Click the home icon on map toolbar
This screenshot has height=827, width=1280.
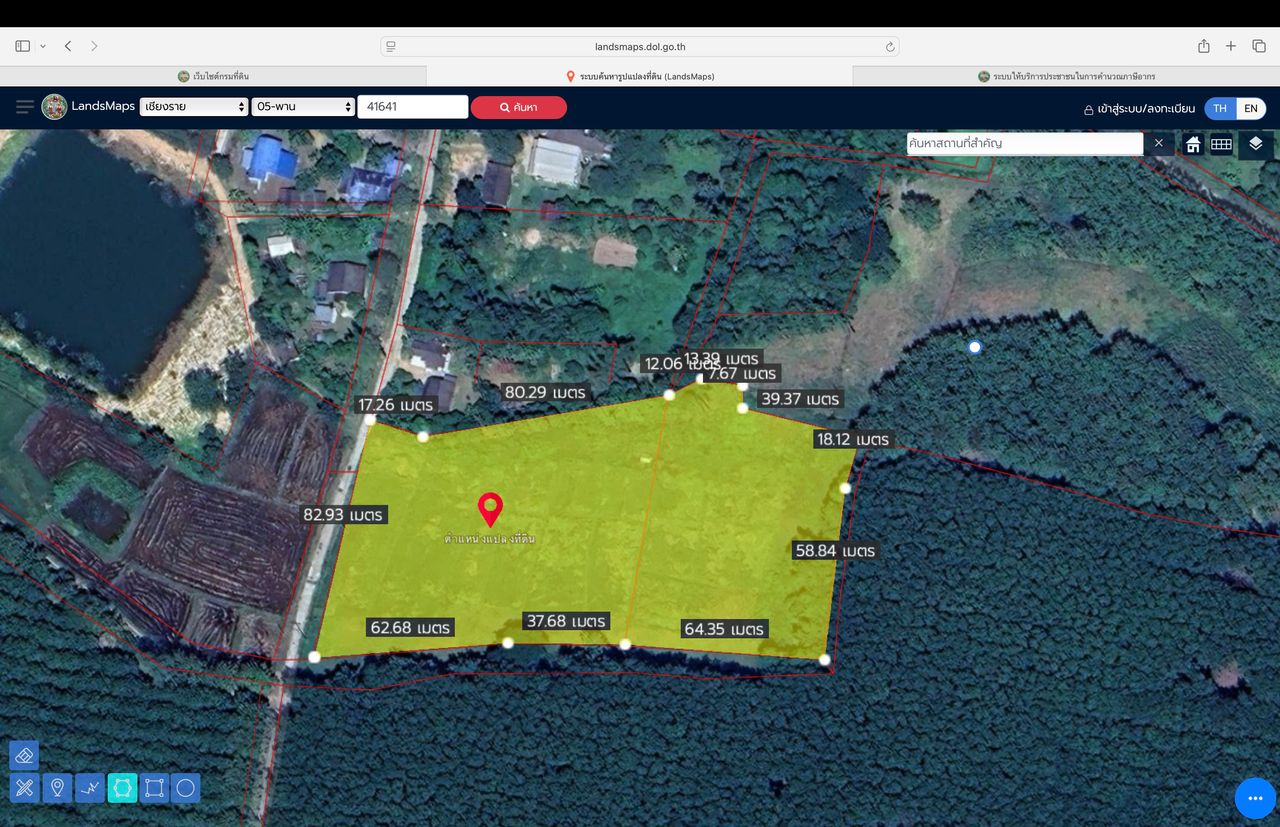1193,144
